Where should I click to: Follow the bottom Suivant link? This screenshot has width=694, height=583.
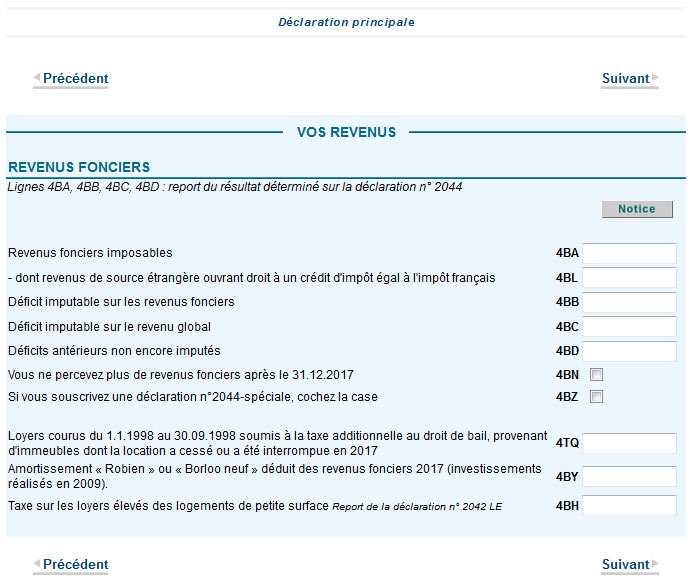(x=625, y=565)
